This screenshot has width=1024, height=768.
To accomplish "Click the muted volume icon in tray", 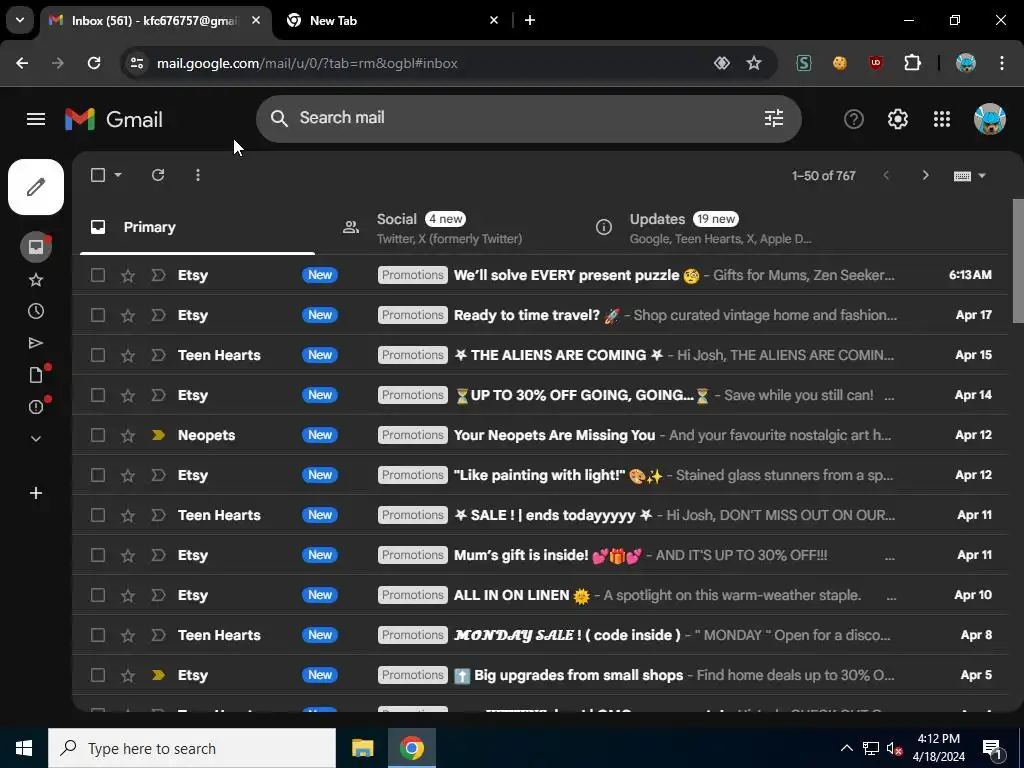I will tap(894, 748).
